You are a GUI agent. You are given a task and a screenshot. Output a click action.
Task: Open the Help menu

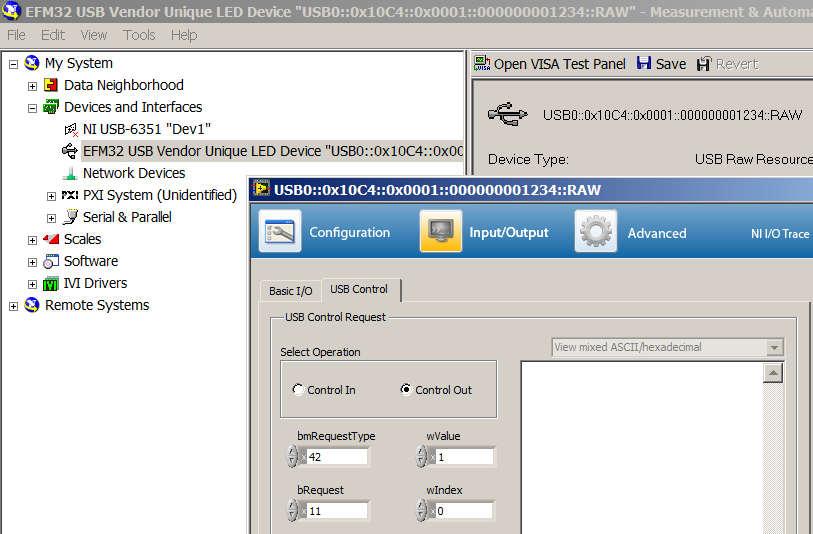tap(184, 35)
